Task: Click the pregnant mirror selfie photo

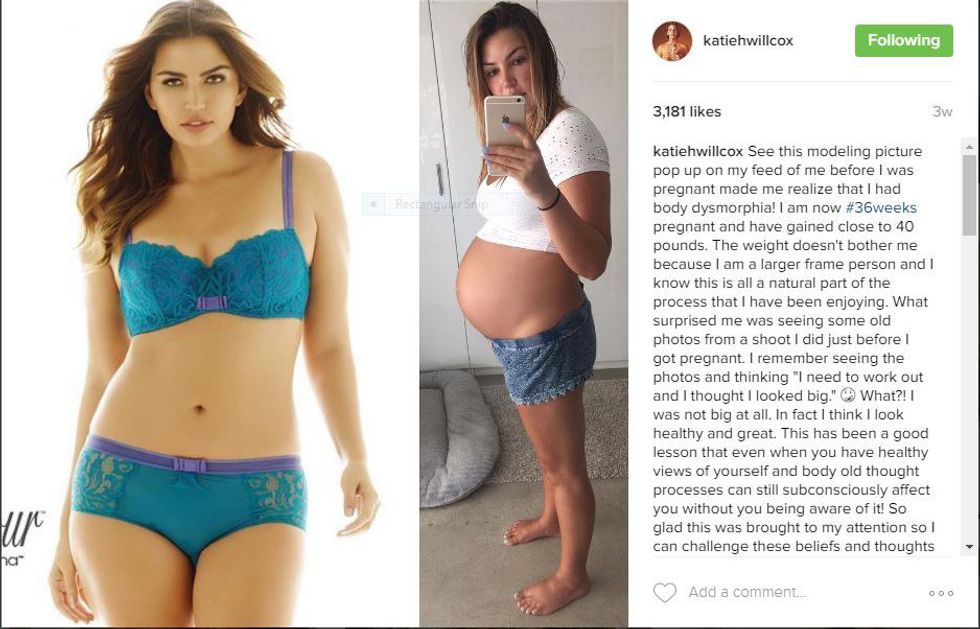Action: pyautogui.click(x=524, y=313)
